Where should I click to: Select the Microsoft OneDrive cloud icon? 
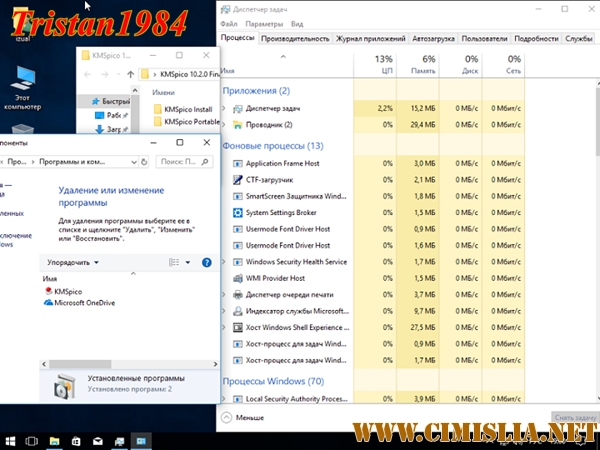click(x=48, y=303)
